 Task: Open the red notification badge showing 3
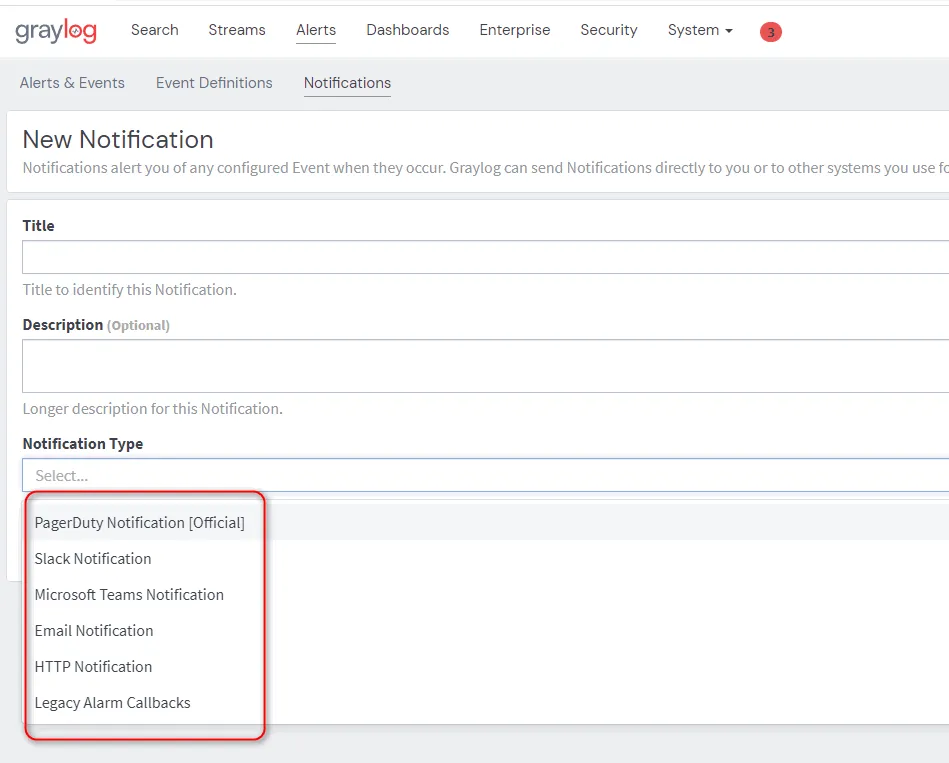point(770,32)
